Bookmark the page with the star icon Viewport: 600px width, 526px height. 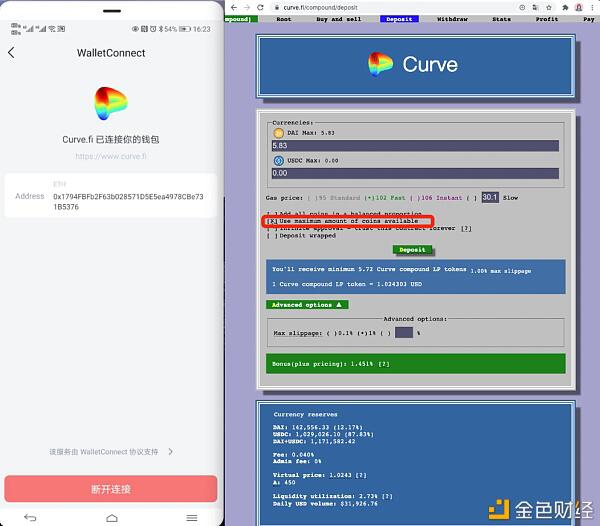pos(549,7)
